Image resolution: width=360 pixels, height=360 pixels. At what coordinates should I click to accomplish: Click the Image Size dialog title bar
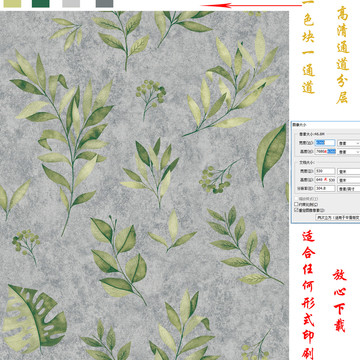coord(326,124)
